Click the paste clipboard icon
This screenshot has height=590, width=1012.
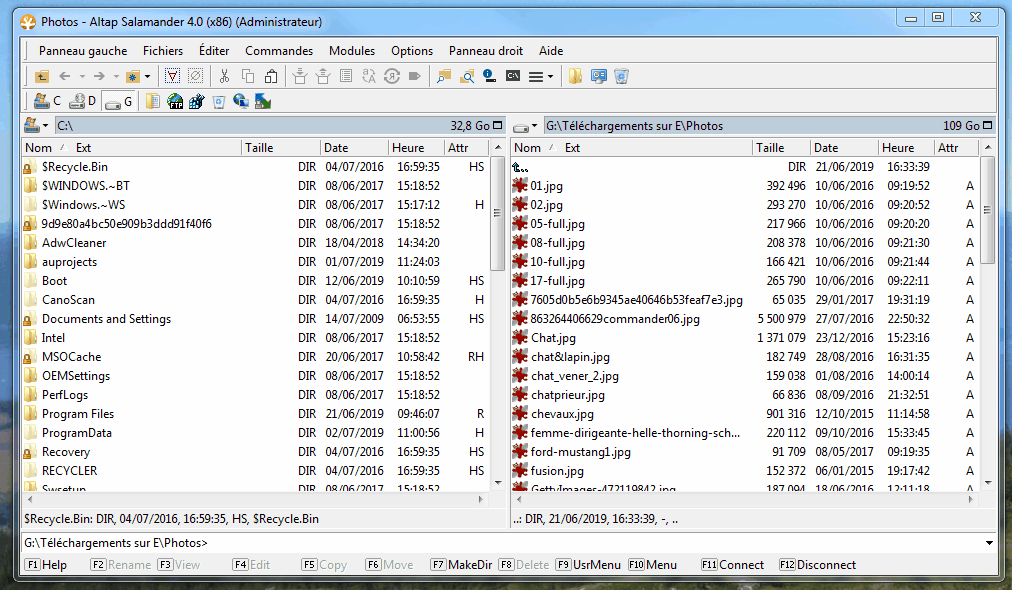(271, 76)
